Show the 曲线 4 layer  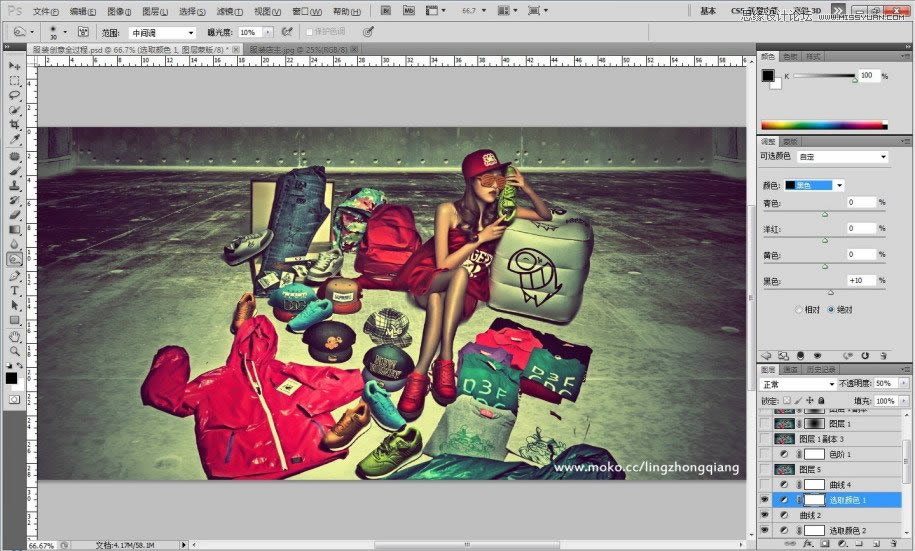pos(766,484)
